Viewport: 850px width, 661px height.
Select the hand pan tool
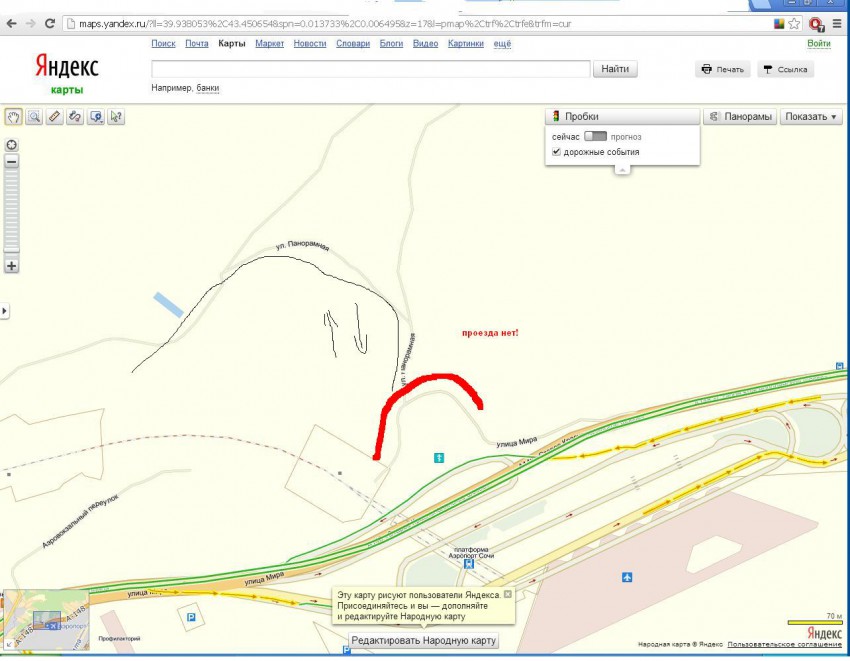click(x=13, y=117)
